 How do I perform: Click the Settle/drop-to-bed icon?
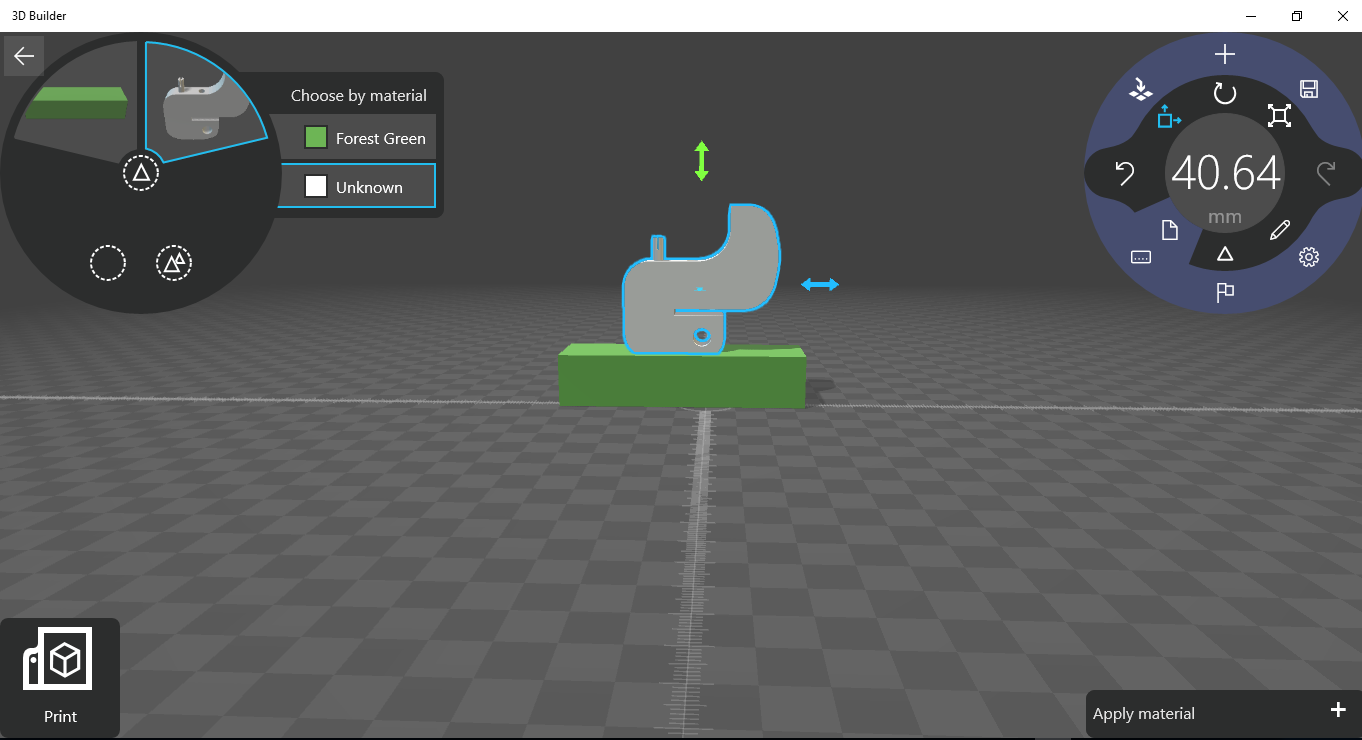(1141, 89)
